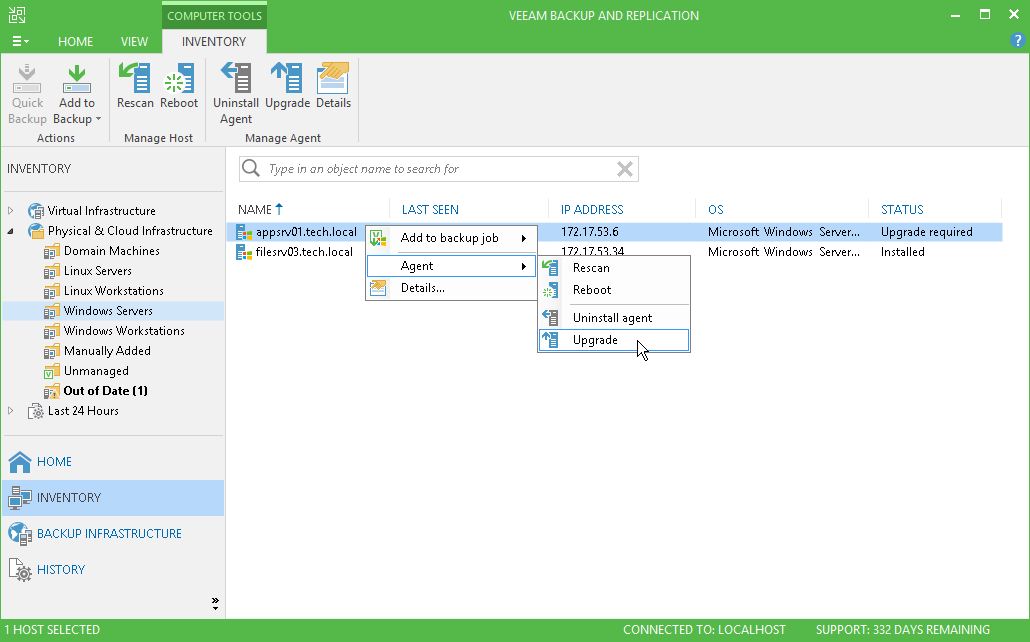Click the Windows Servers folder icon

(51, 311)
